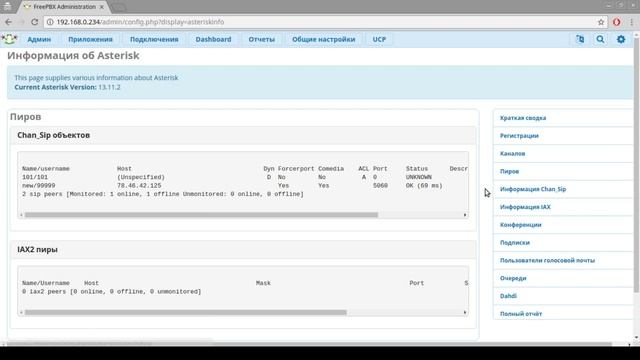This screenshot has height=360, width=640.
Task: Click the UNKNOWN status value
Action: pyautogui.click(x=418, y=177)
